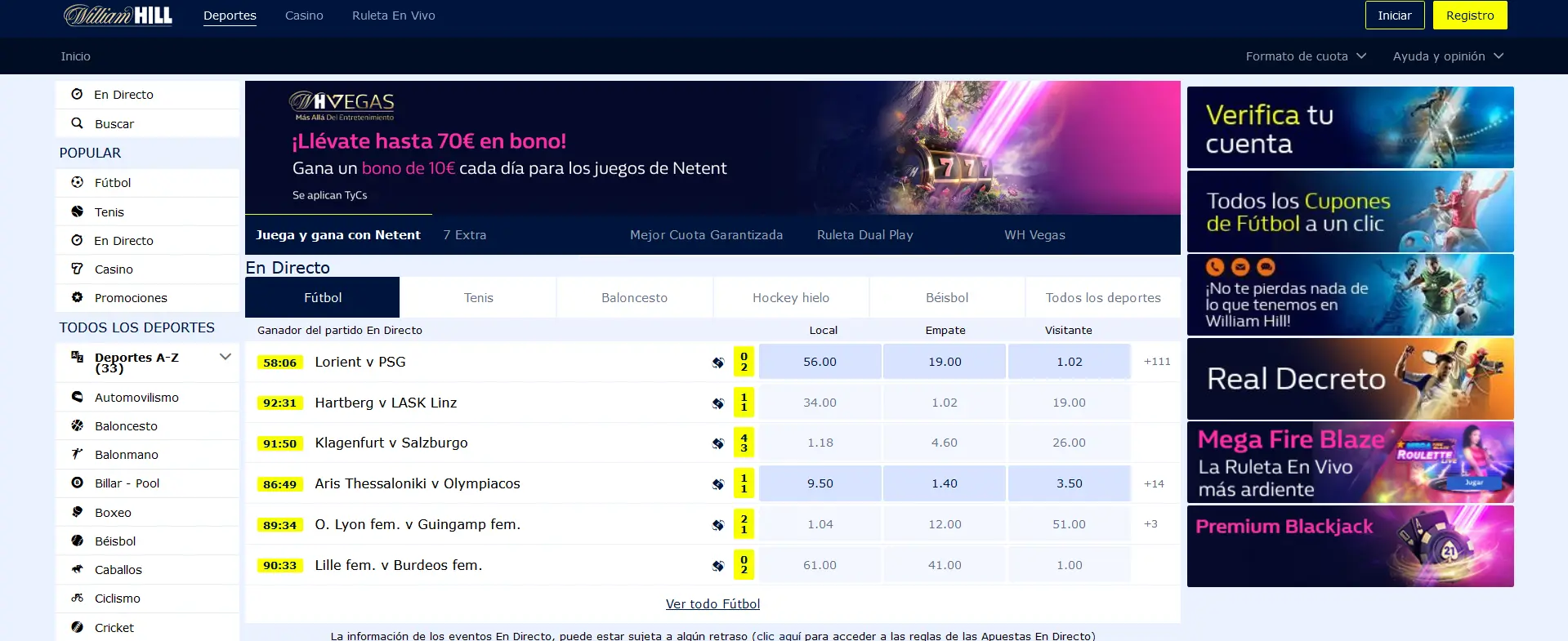The image size is (1568, 641).
Task: Open the Formato de cuota dropdown
Action: point(1305,56)
